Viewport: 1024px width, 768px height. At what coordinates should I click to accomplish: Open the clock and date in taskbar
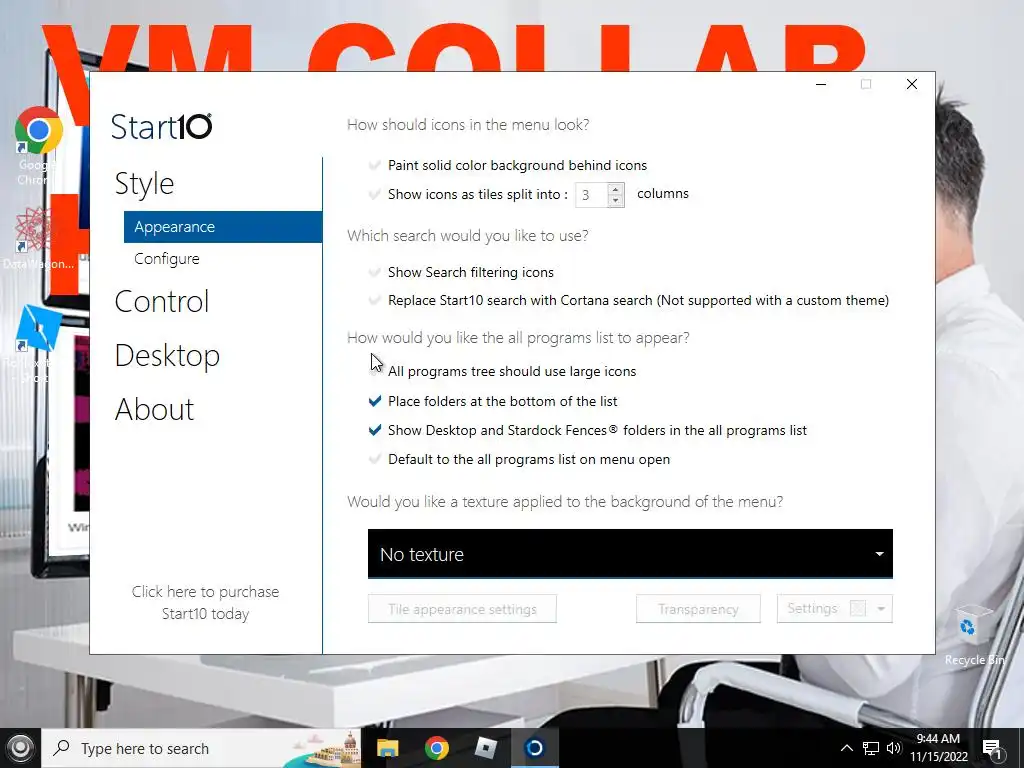938,748
